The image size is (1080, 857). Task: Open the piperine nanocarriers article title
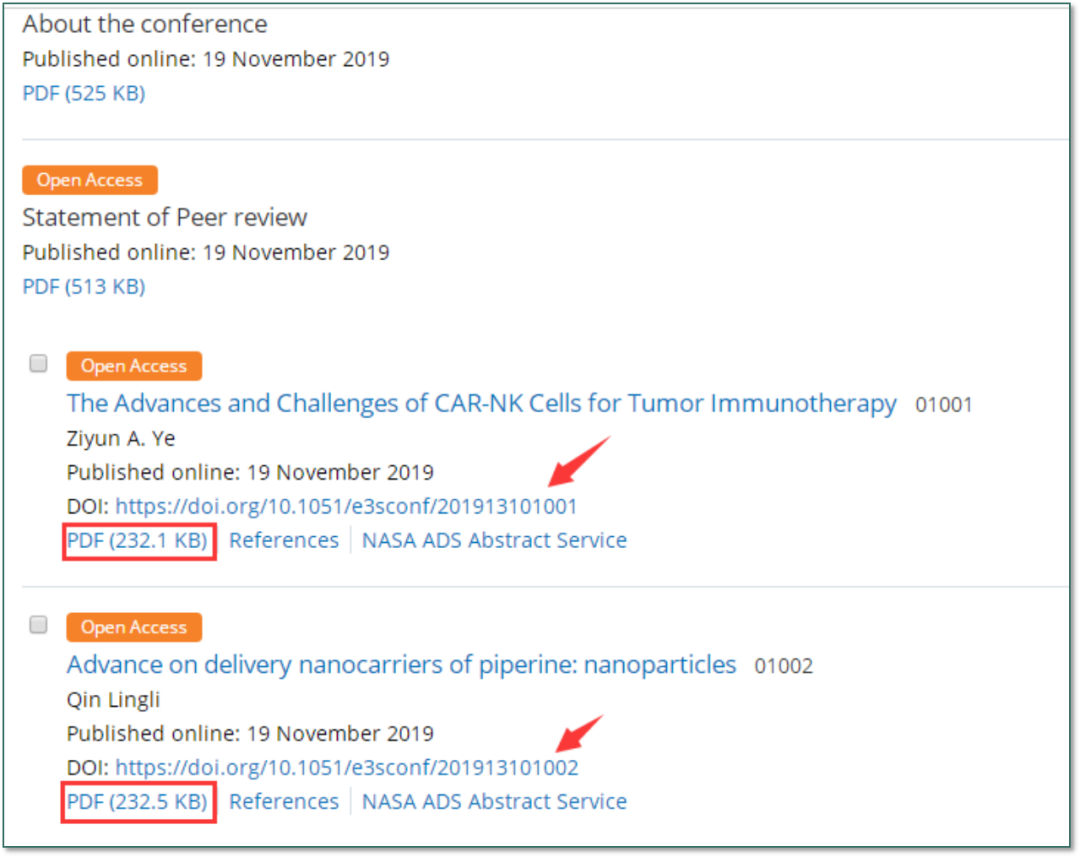(402, 665)
